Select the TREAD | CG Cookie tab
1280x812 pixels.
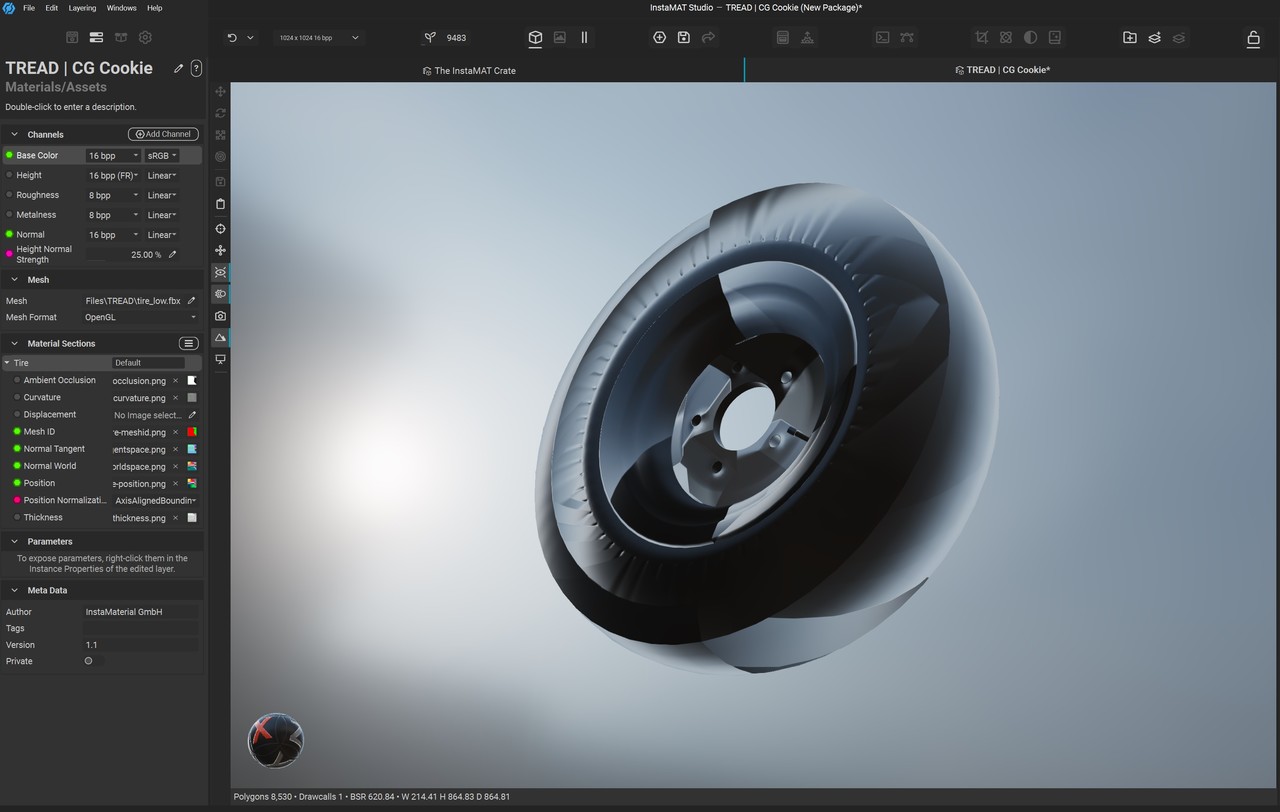point(1003,70)
